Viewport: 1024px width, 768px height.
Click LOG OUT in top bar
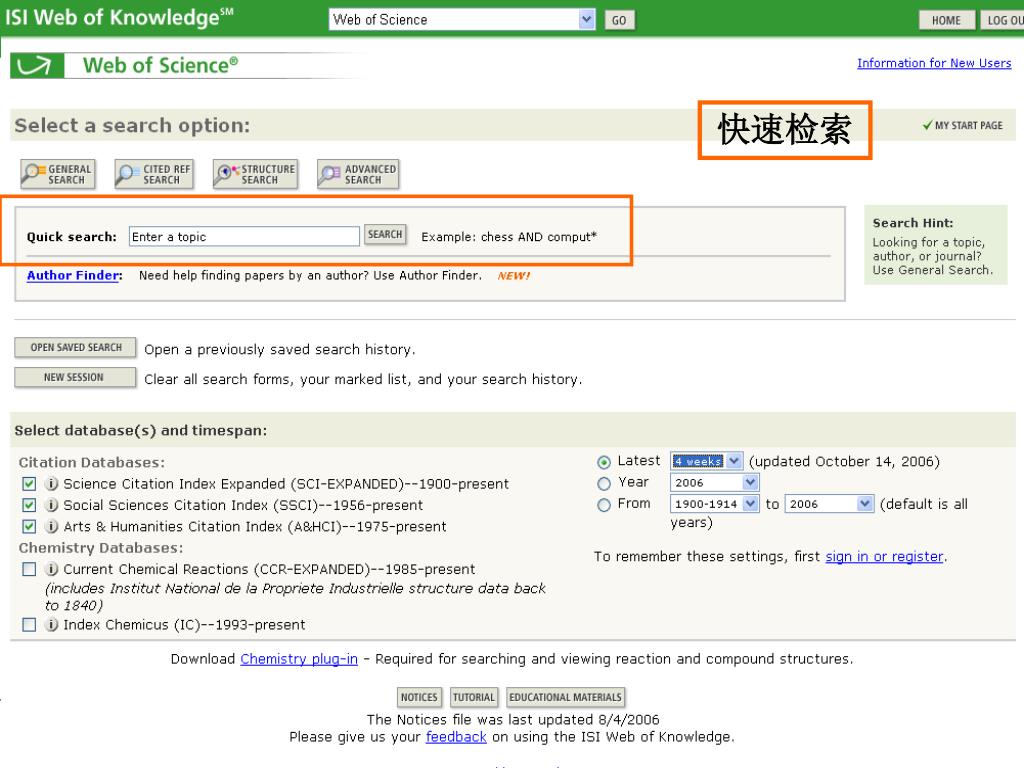[x=1002, y=20]
